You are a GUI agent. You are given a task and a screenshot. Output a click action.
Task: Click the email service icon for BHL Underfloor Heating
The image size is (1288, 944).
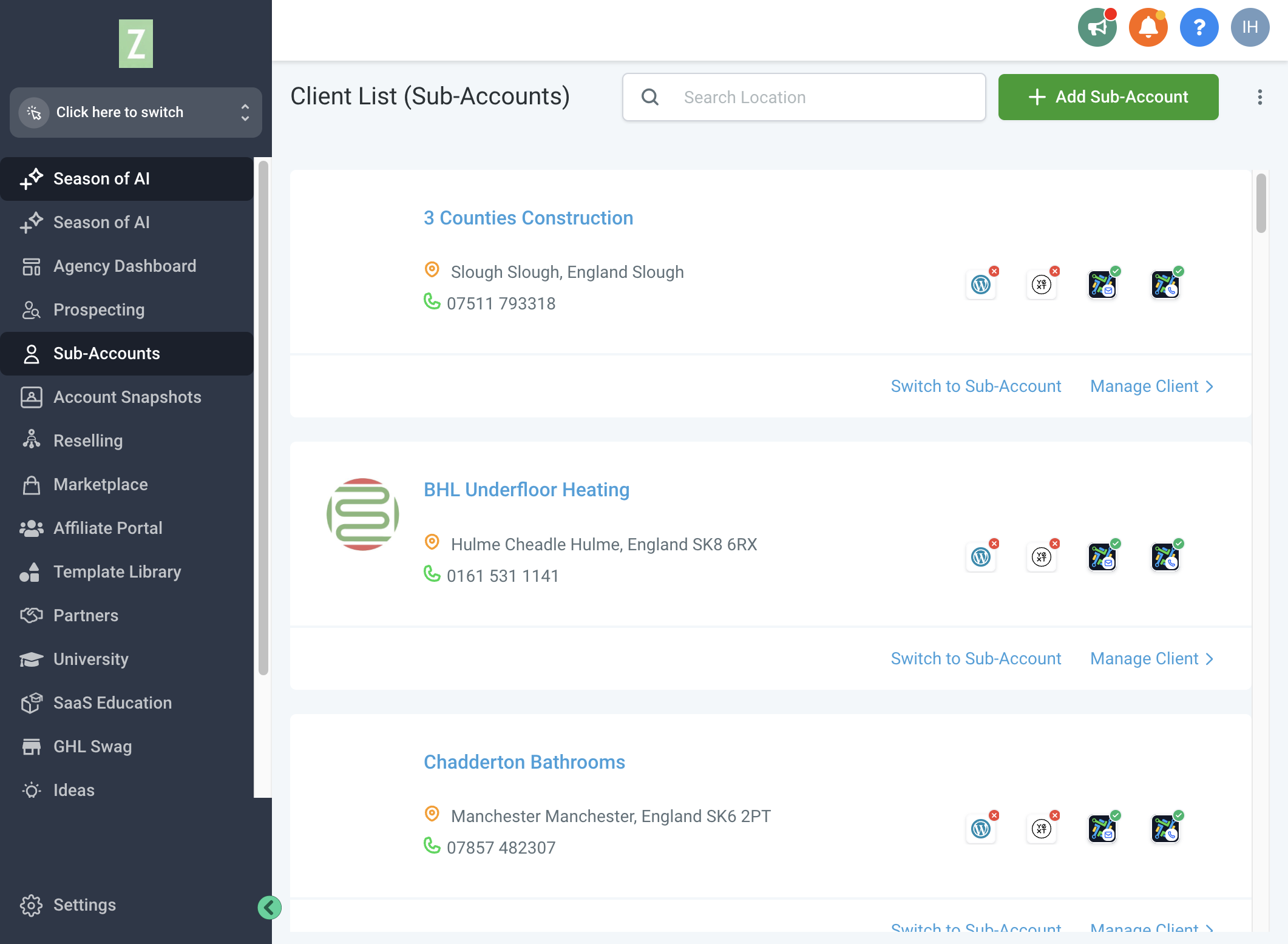[x=1102, y=557]
